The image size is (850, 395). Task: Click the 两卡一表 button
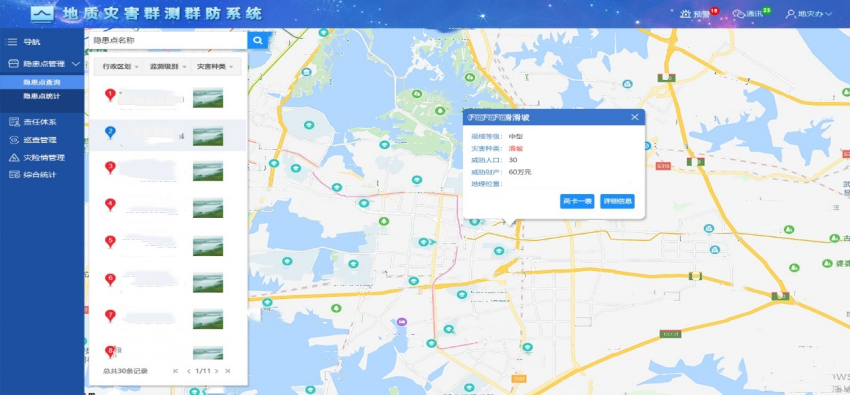(x=577, y=202)
